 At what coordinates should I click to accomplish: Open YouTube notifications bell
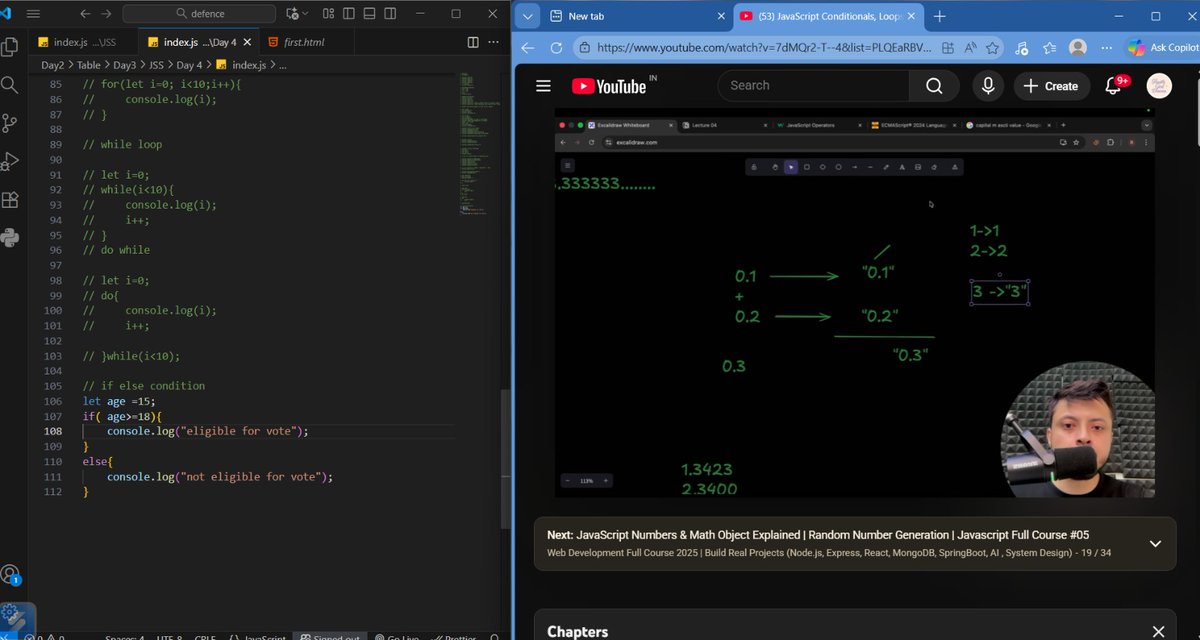[1113, 86]
